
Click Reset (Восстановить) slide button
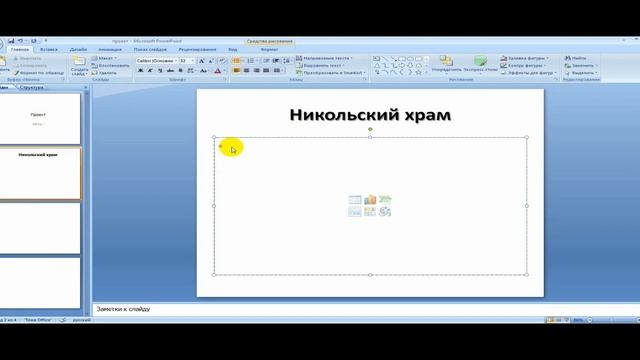(111, 65)
